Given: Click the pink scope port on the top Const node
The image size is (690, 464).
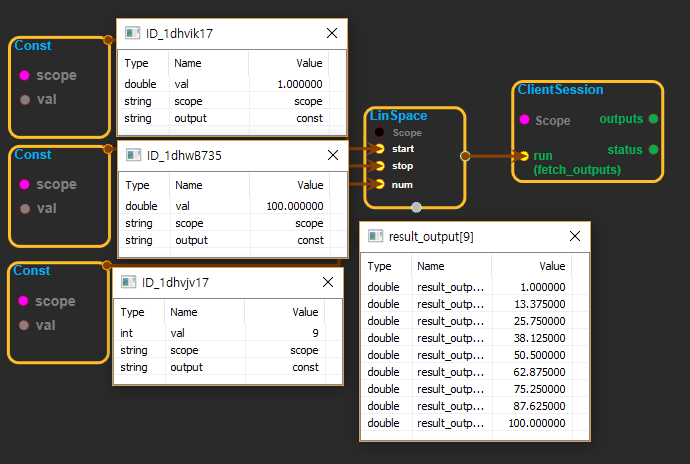Looking at the screenshot, I should click(25, 75).
